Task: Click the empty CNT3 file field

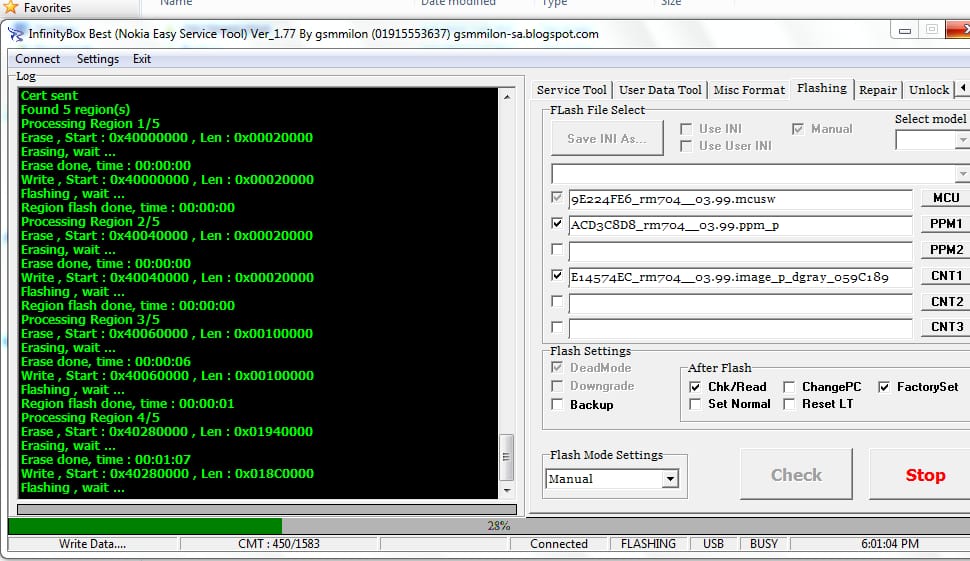Action: click(740, 328)
